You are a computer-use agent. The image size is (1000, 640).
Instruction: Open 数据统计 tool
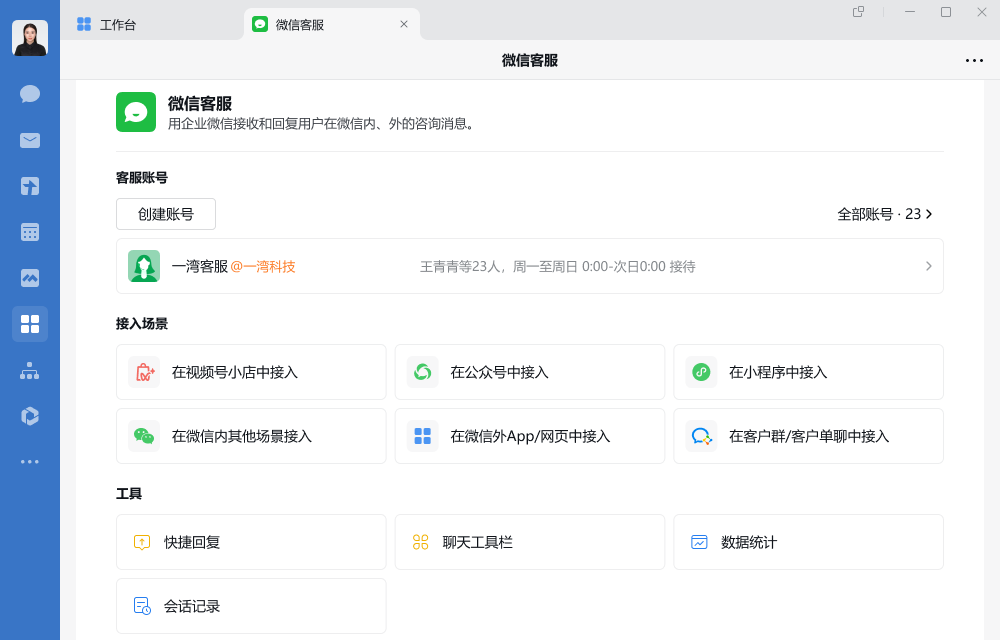pyautogui.click(x=808, y=542)
